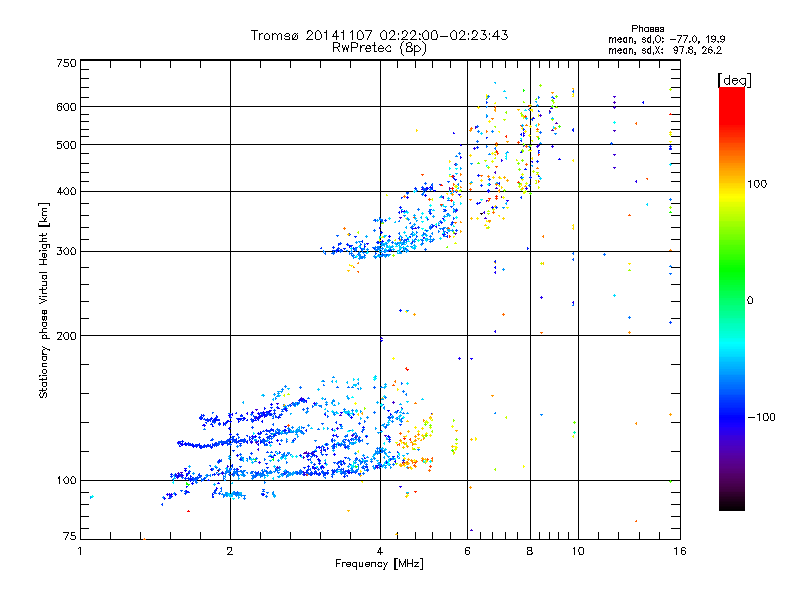Pick the black bottom end of the colorbar
800x600 pixels.
click(731, 504)
